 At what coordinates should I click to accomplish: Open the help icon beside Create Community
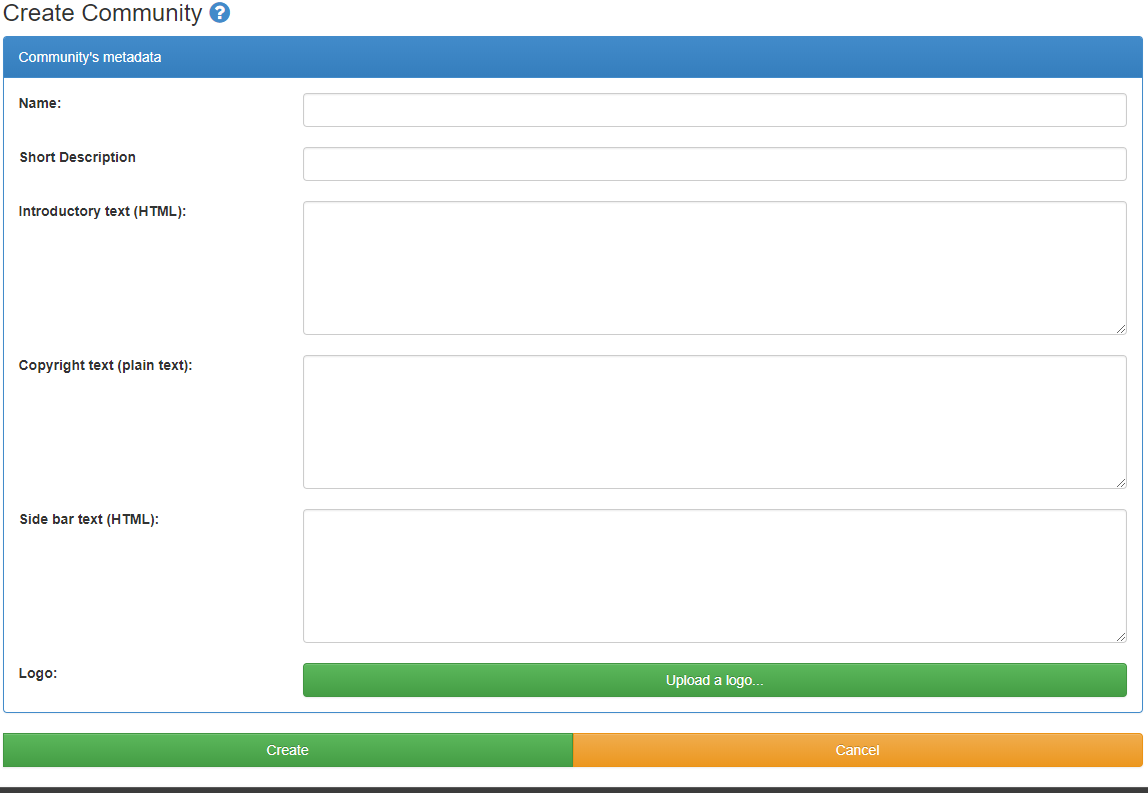[220, 12]
